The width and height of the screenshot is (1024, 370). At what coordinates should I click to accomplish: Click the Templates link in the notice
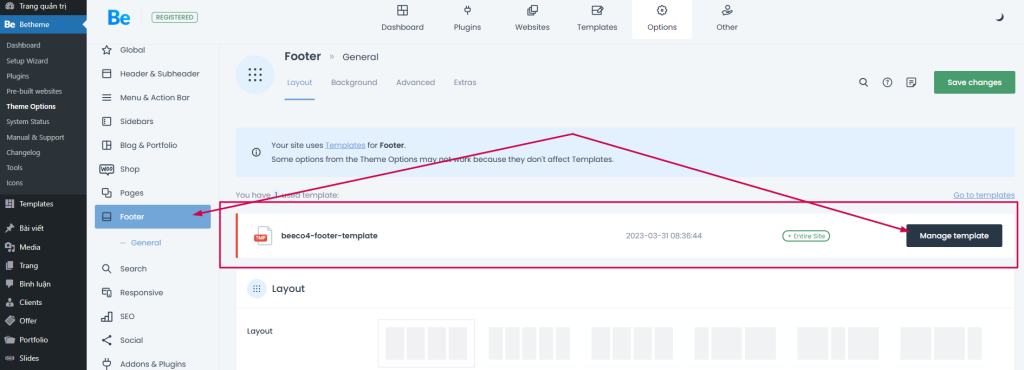345,145
